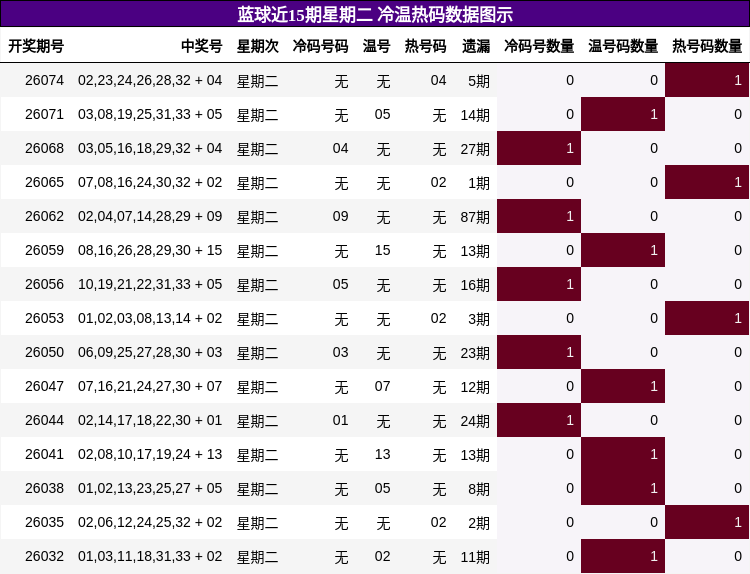Screen dimensions: 750x574
Task: Select the 中奖号 column header
Action: click(x=201, y=46)
